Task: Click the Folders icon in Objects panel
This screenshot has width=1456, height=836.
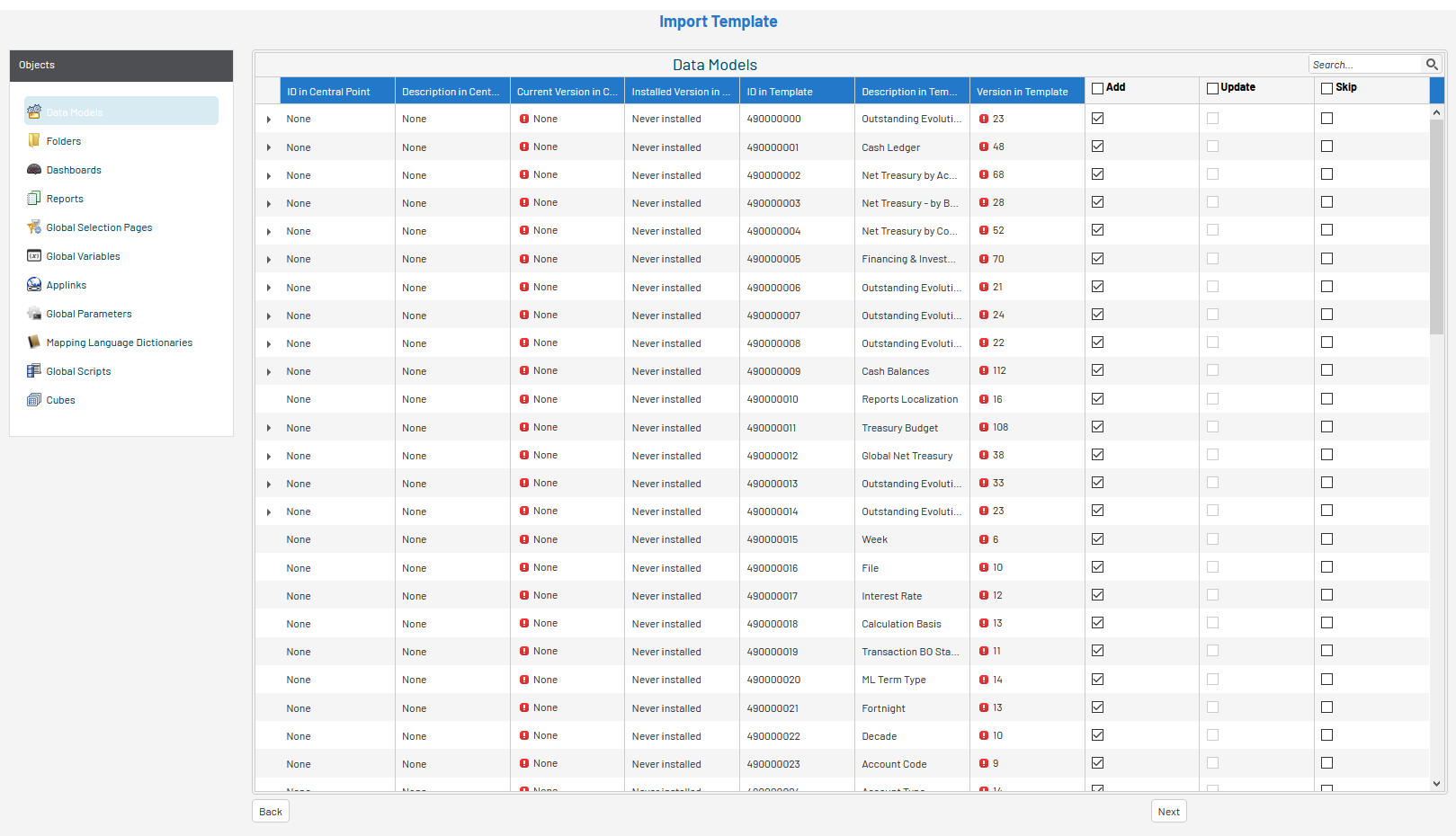Action: click(x=34, y=141)
